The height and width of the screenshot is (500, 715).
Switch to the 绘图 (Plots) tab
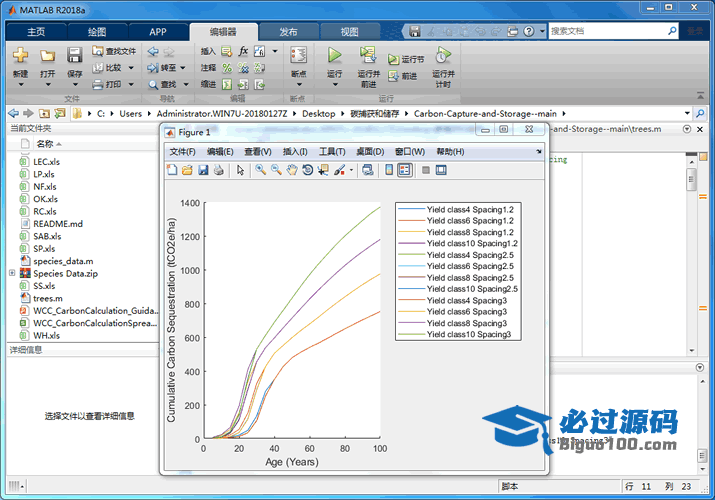pos(97,32)
